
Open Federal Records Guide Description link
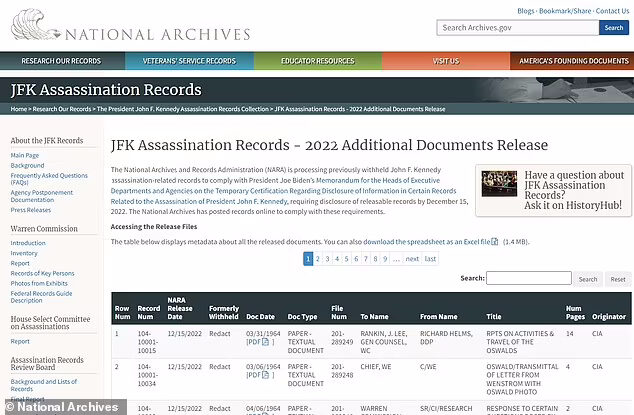click(x=41, y=297)
